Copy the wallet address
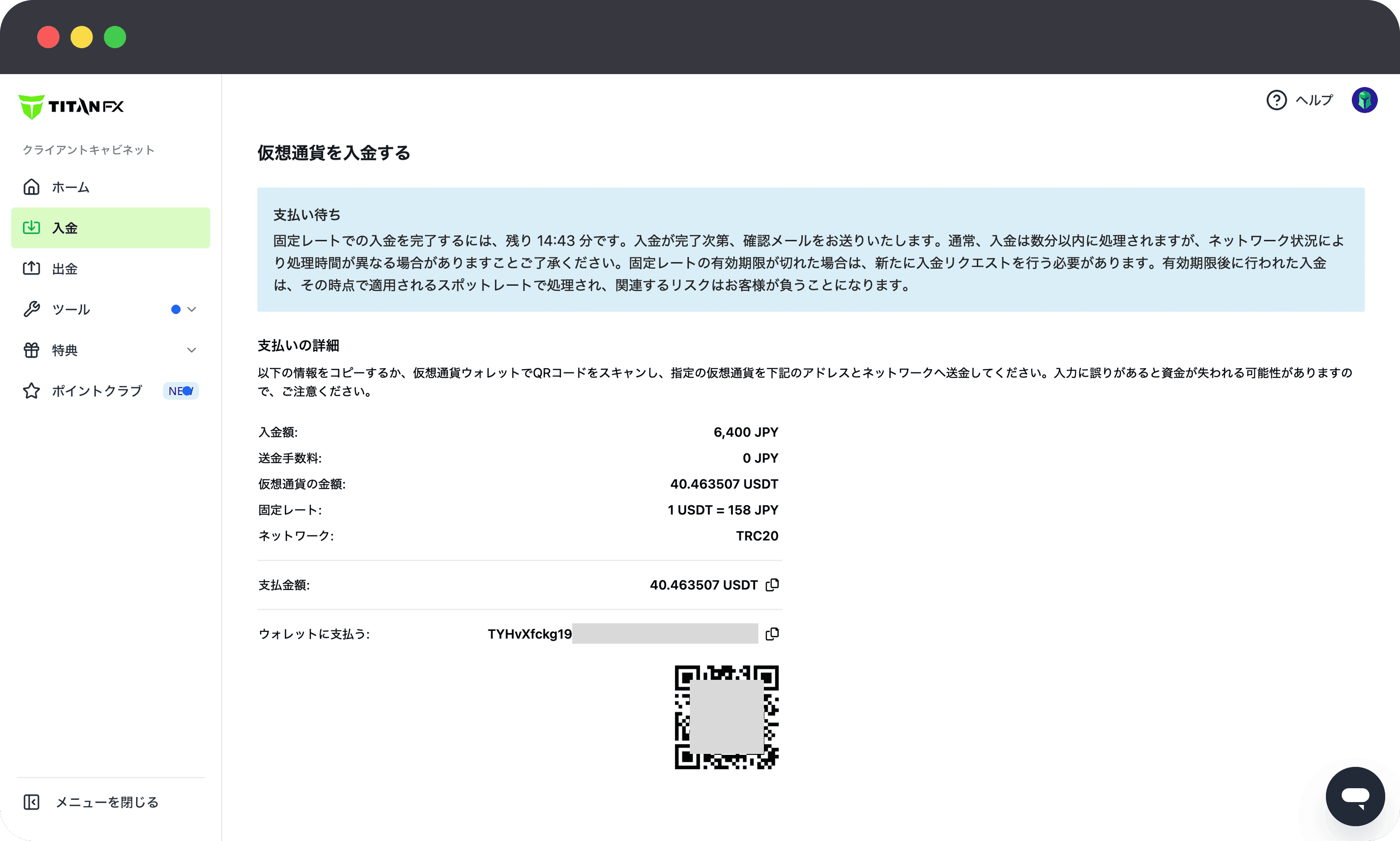This screenshot has height=841, width=1400. [772, 634]
